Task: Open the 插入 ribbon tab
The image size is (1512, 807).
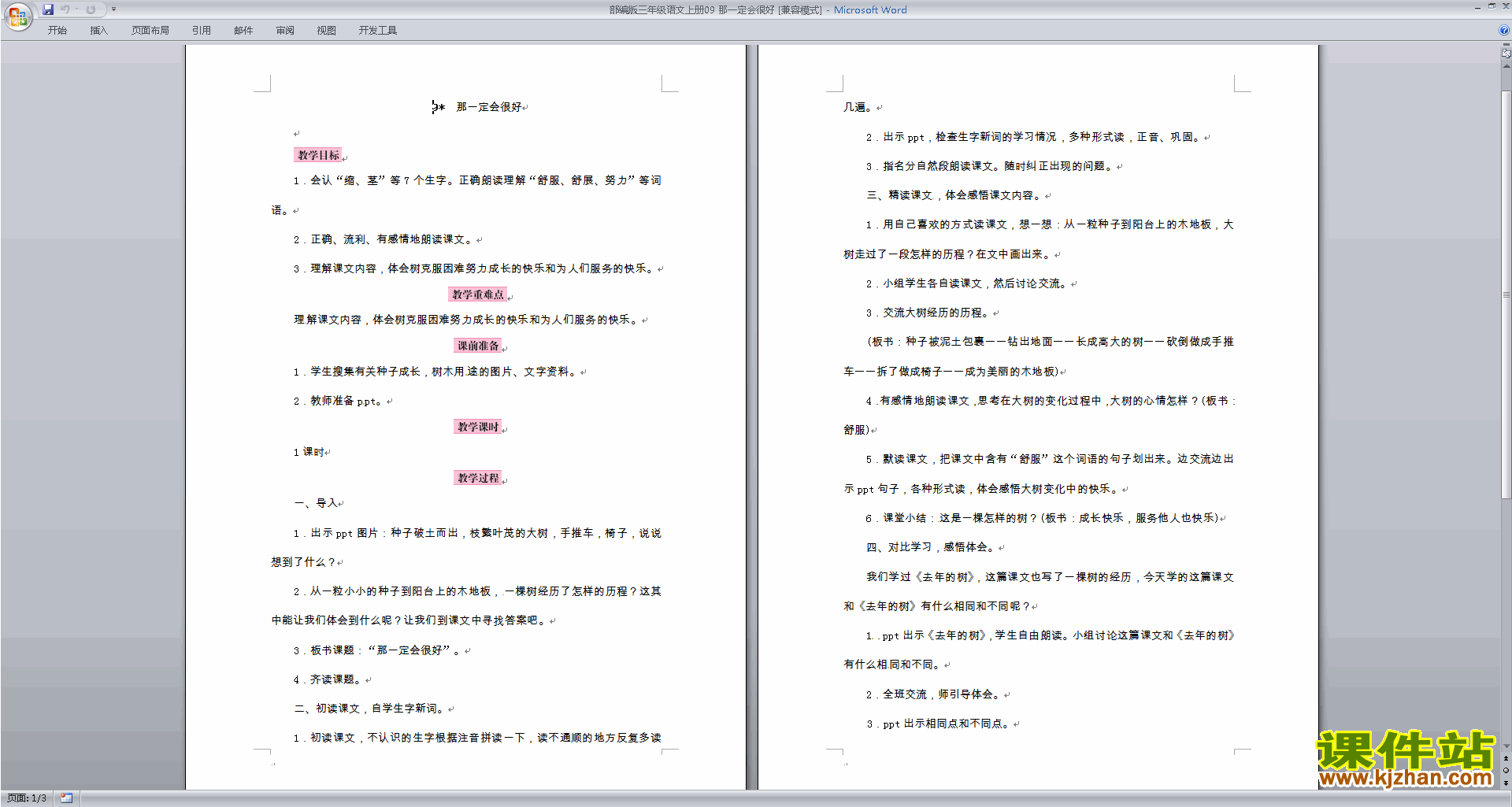Action: pyautogui.click(x=98, y=31)
